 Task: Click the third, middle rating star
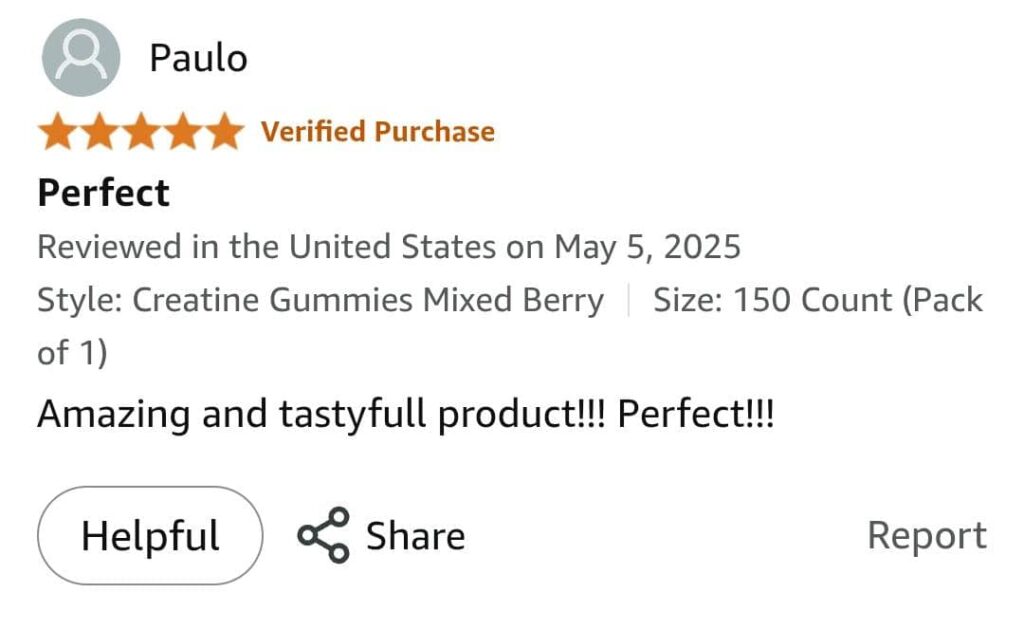point(140,132)
